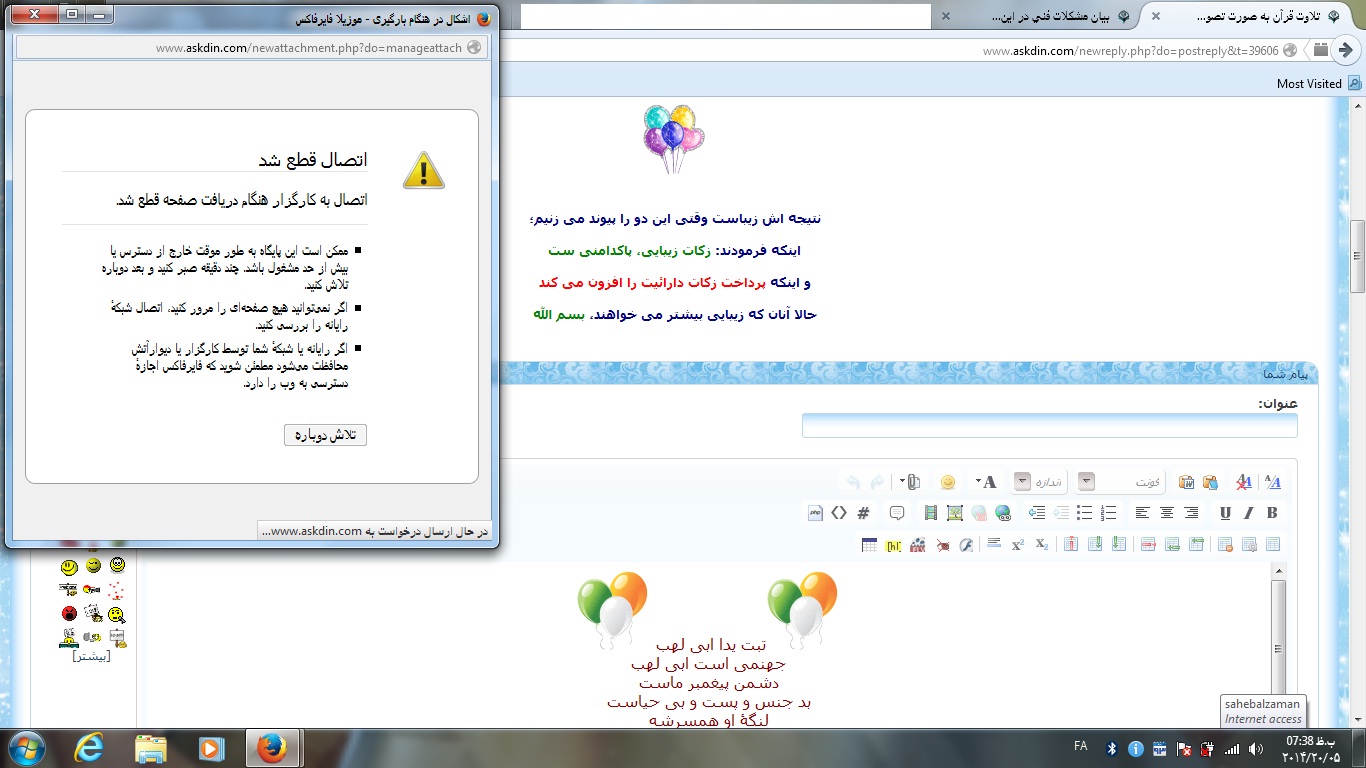The width and height of the screenshot is (1366, 768).
Task: Apply superscript formatting
Action: coord(1018,544)
